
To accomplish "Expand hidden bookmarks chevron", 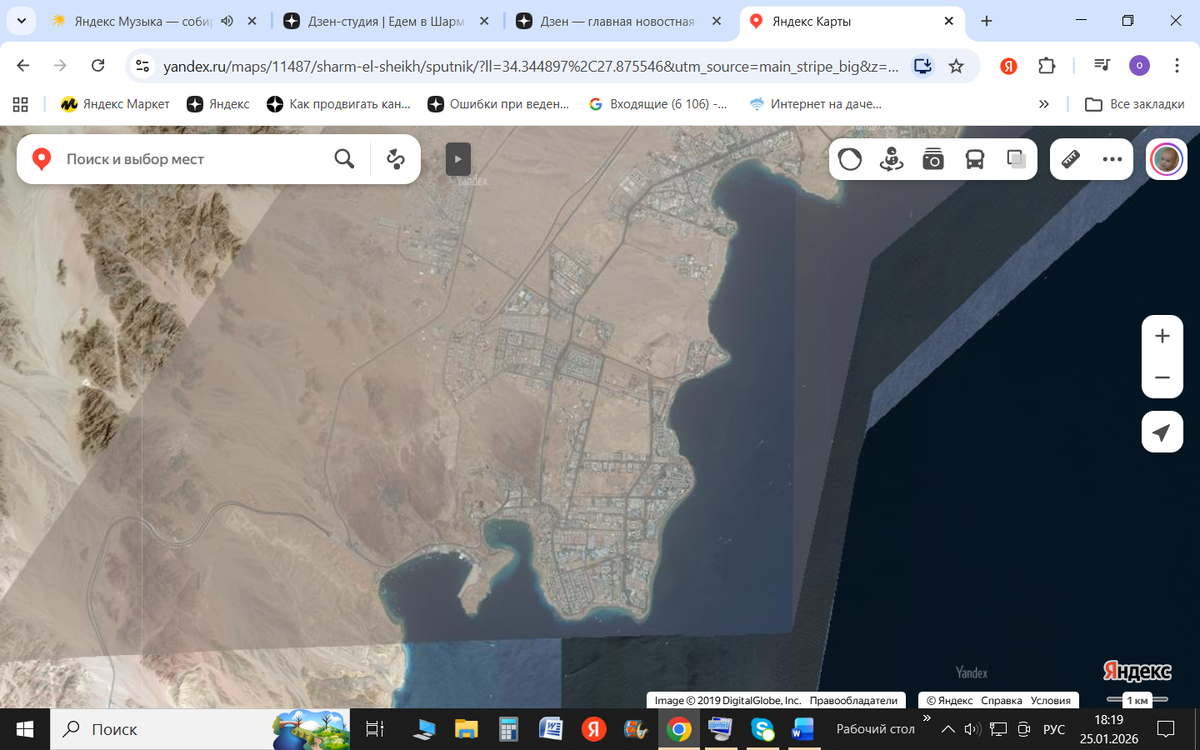I will click(1044, 104).
